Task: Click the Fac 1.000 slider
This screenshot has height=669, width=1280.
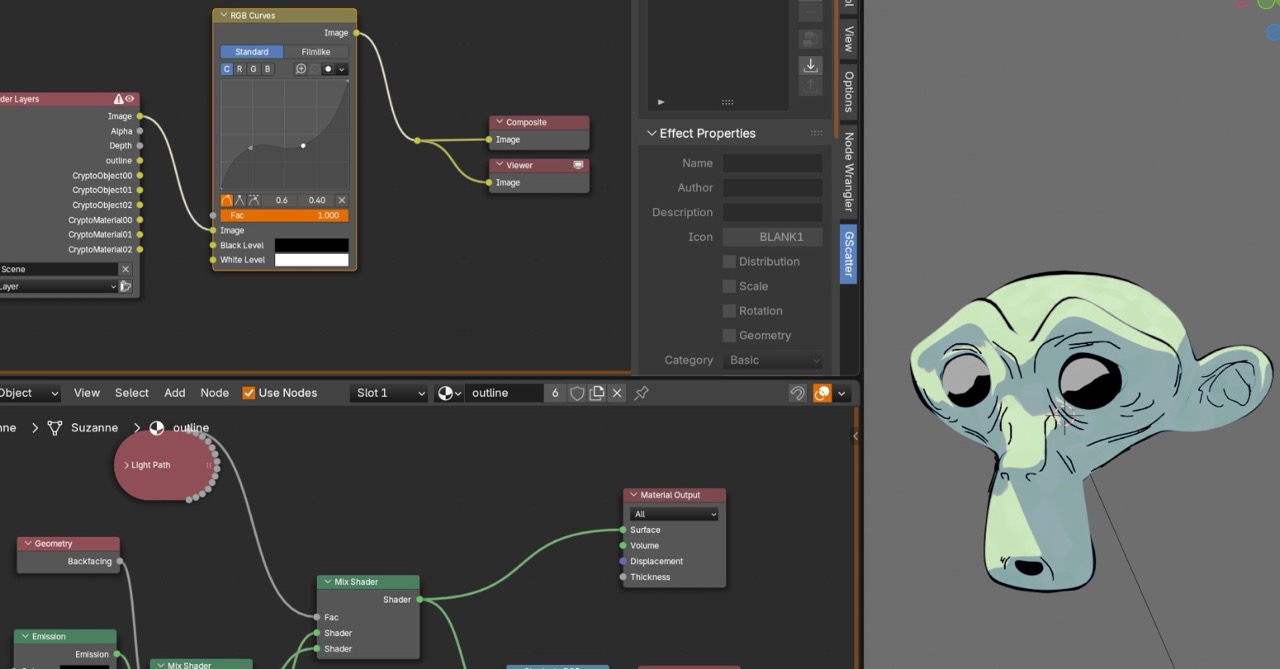Action: point(285,215)
